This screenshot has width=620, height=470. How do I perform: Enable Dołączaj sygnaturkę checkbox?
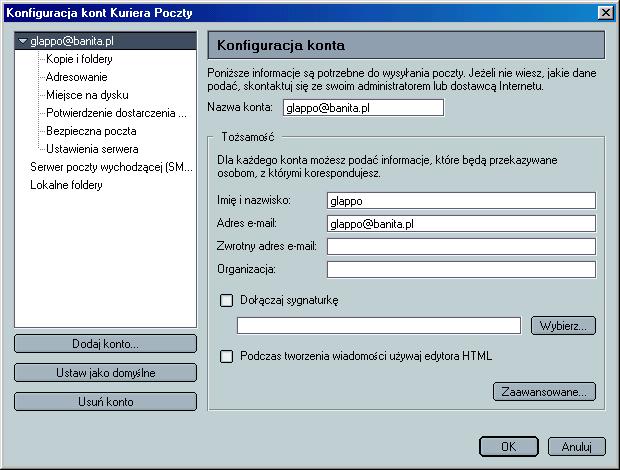(226, 299)
